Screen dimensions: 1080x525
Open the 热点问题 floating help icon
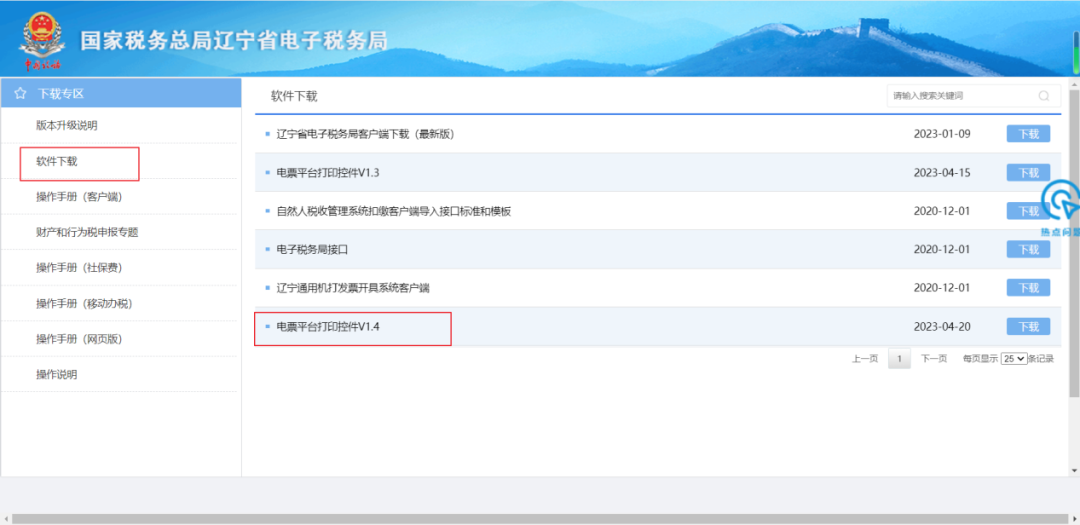pos(1060,207)
